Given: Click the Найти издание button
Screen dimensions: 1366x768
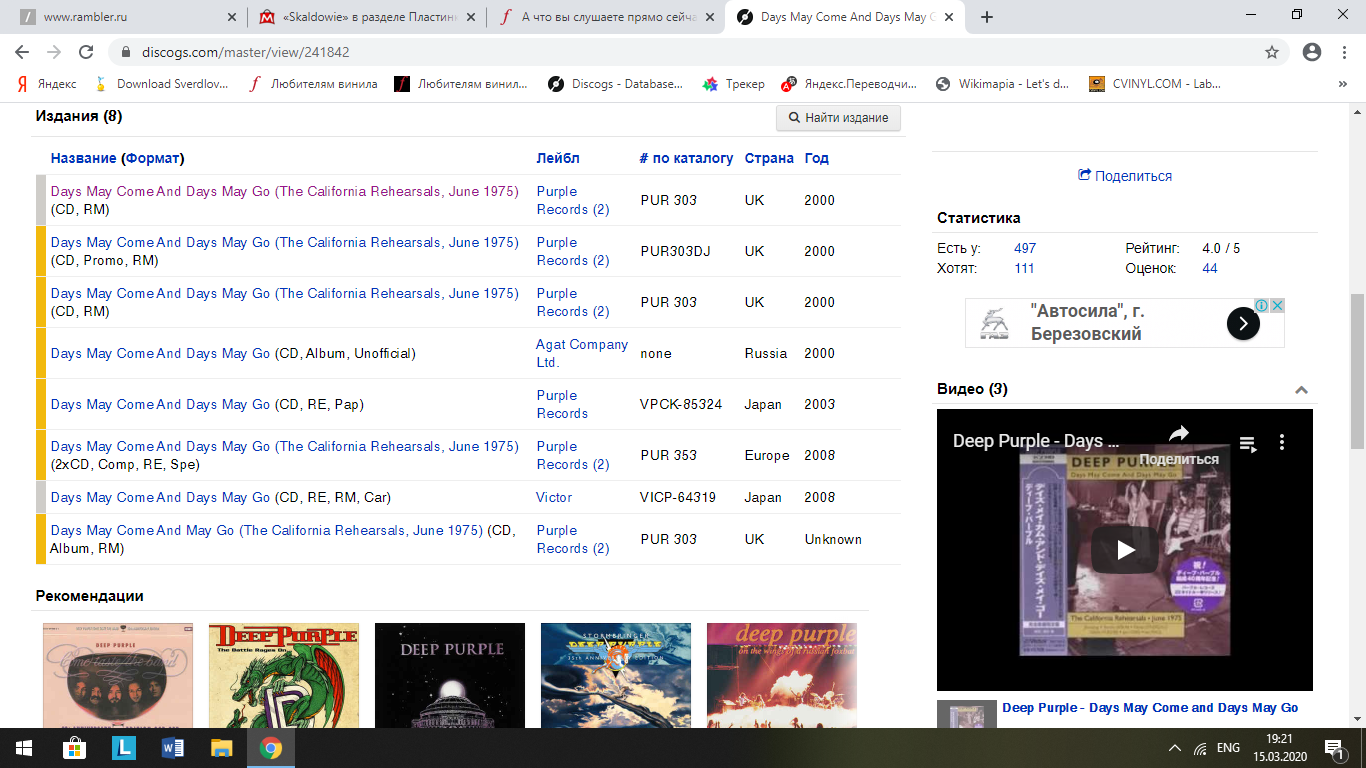Looking at the screenshot, I should coord(838,118).
